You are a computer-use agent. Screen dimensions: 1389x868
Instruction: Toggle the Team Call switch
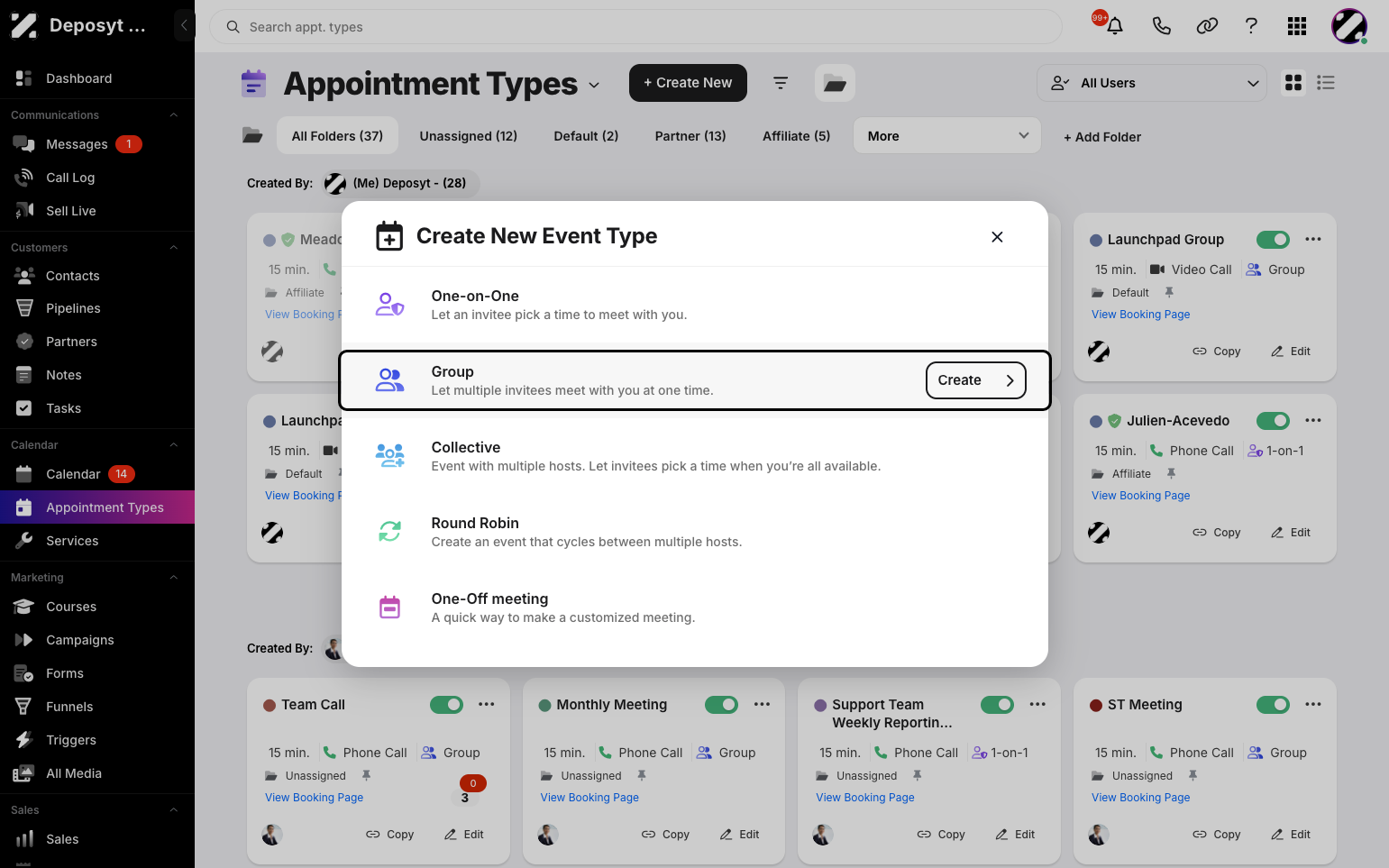coord(446,705)
